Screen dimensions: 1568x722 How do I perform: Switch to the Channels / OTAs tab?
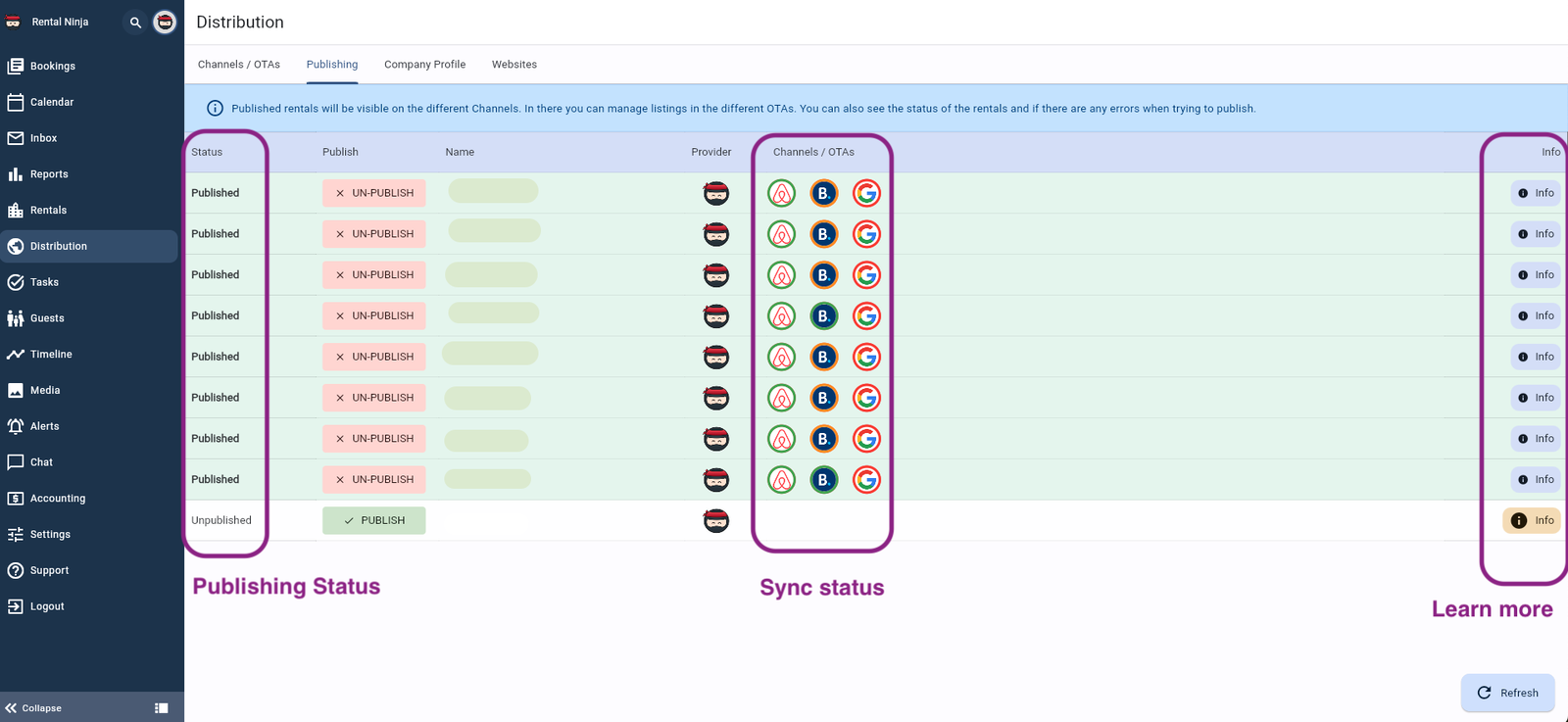point(239,65)
